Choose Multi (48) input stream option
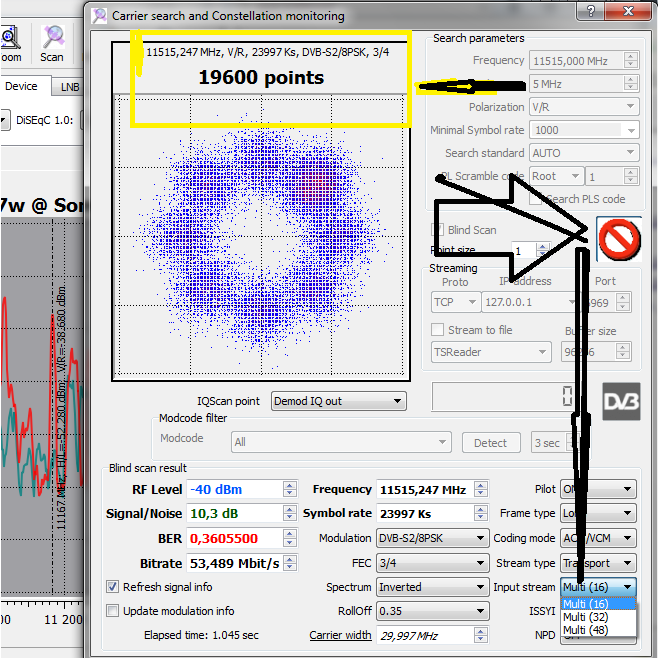658x658 pixels. (588, 630)
